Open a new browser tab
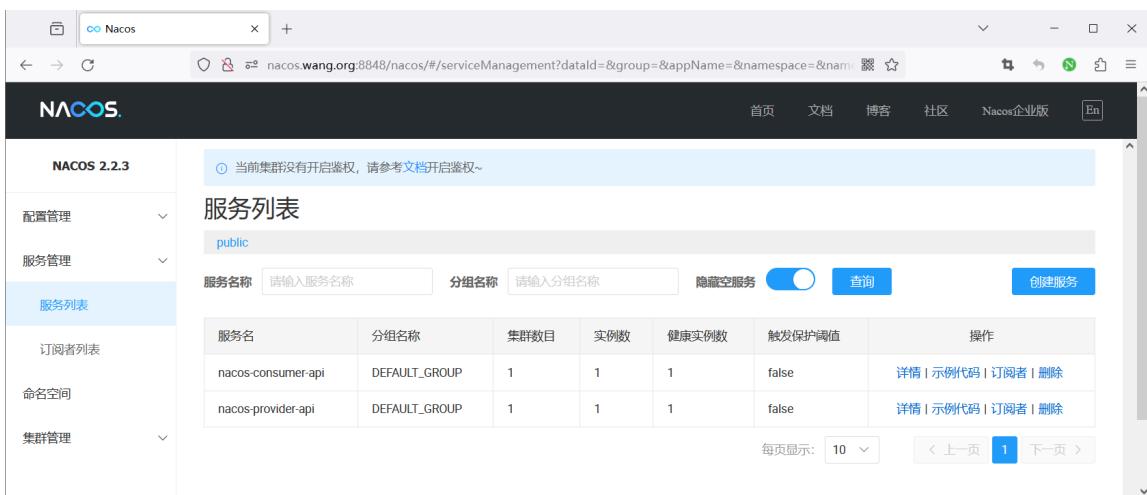The height and width of the screenshot is (495, 1147). [x=287, y=29]
